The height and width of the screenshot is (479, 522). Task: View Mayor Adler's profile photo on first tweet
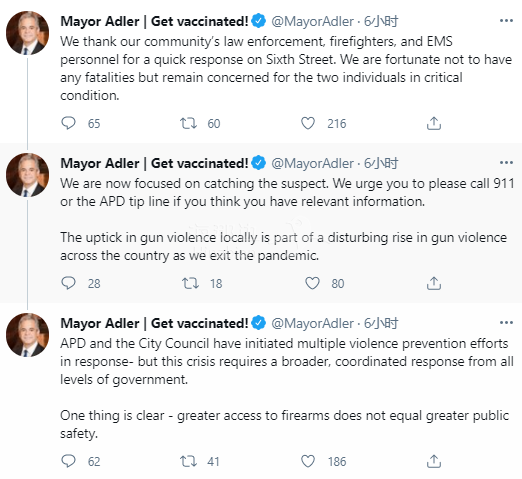[28, 33]
